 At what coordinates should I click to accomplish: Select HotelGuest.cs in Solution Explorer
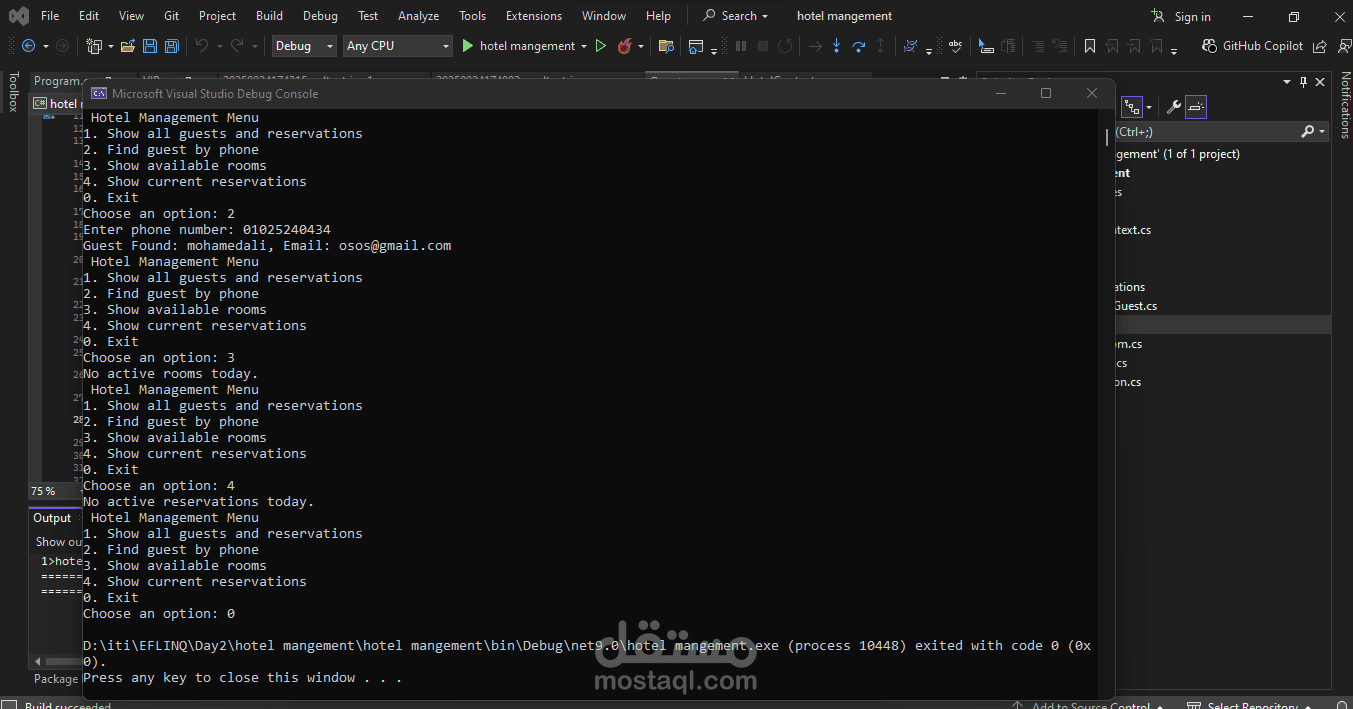[1136, 306]
